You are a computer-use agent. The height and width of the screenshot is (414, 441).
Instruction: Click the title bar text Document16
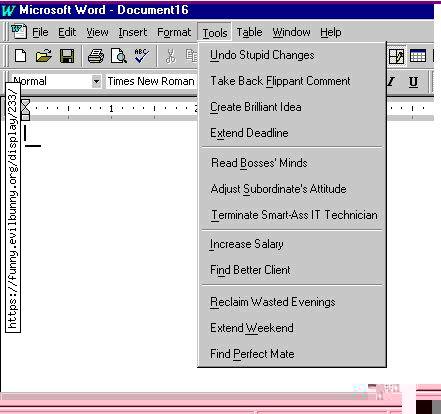click(x=153, y=10)
